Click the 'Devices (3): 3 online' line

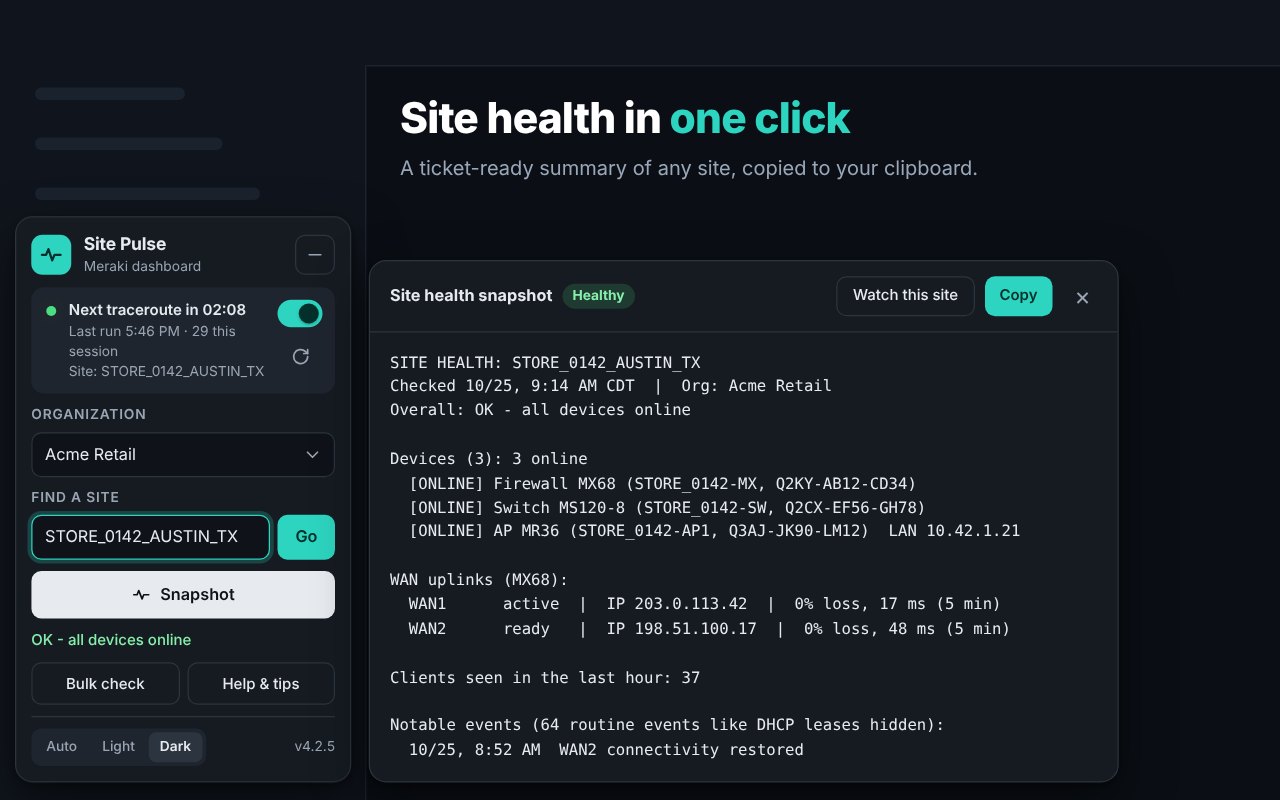489,459
